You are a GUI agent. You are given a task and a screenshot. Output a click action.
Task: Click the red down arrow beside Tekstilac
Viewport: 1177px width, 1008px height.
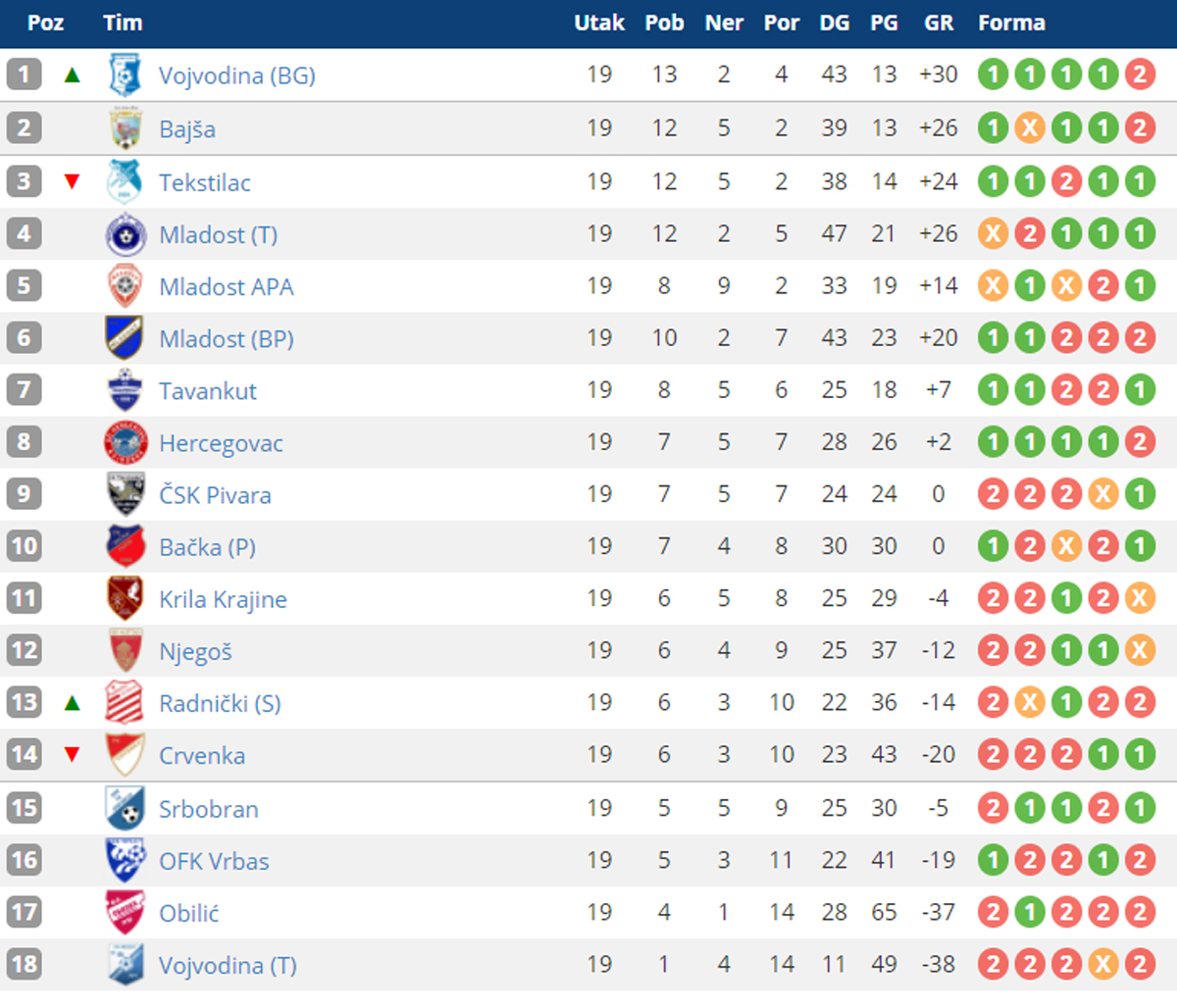(x=72, y=181)
